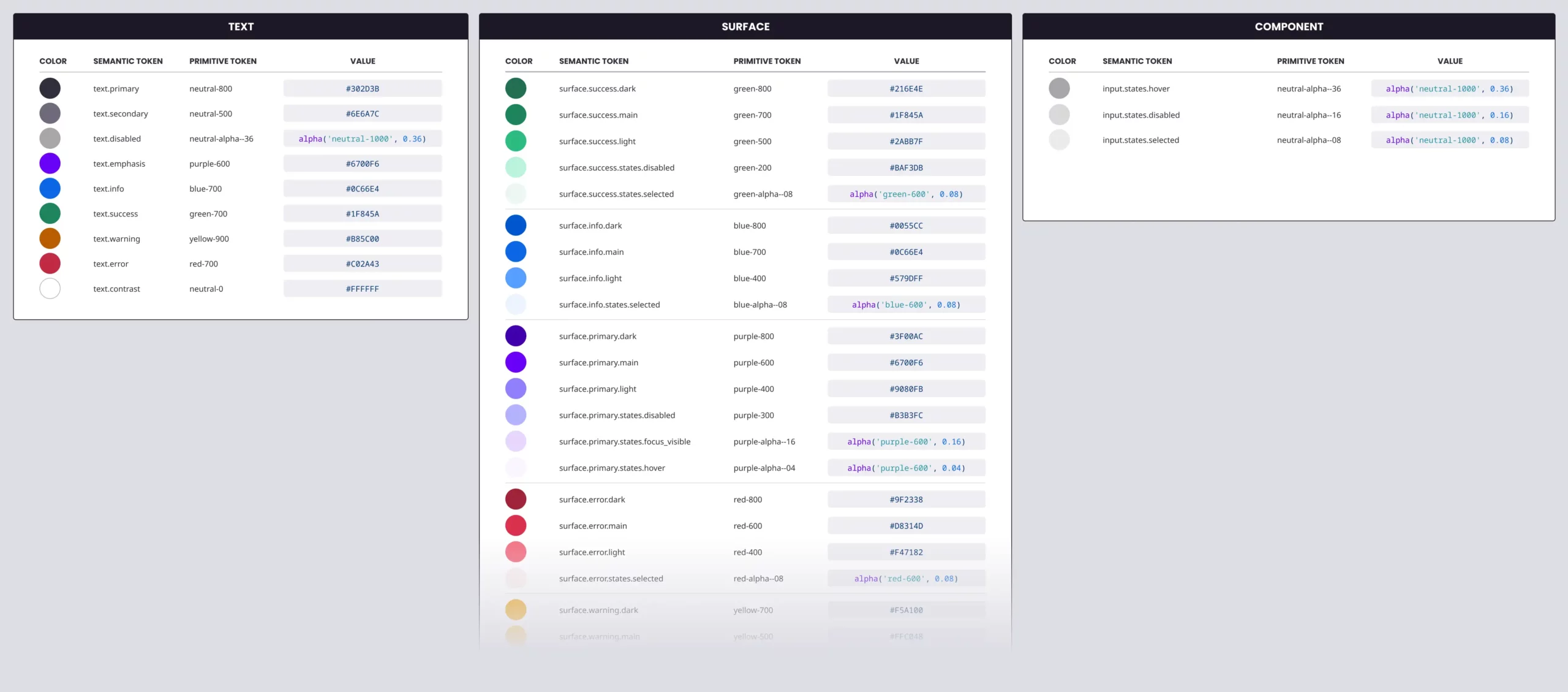Click the text.info token label
Image resolution: width=1568 pixels, height=692 pixels.
(x=108, y=189)
